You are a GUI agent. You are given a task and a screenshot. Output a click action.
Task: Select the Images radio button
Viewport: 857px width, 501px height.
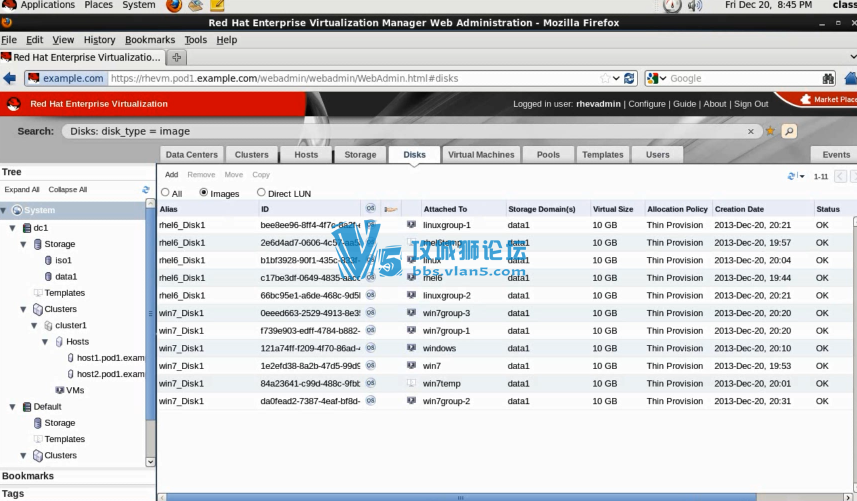click(203, 192)
